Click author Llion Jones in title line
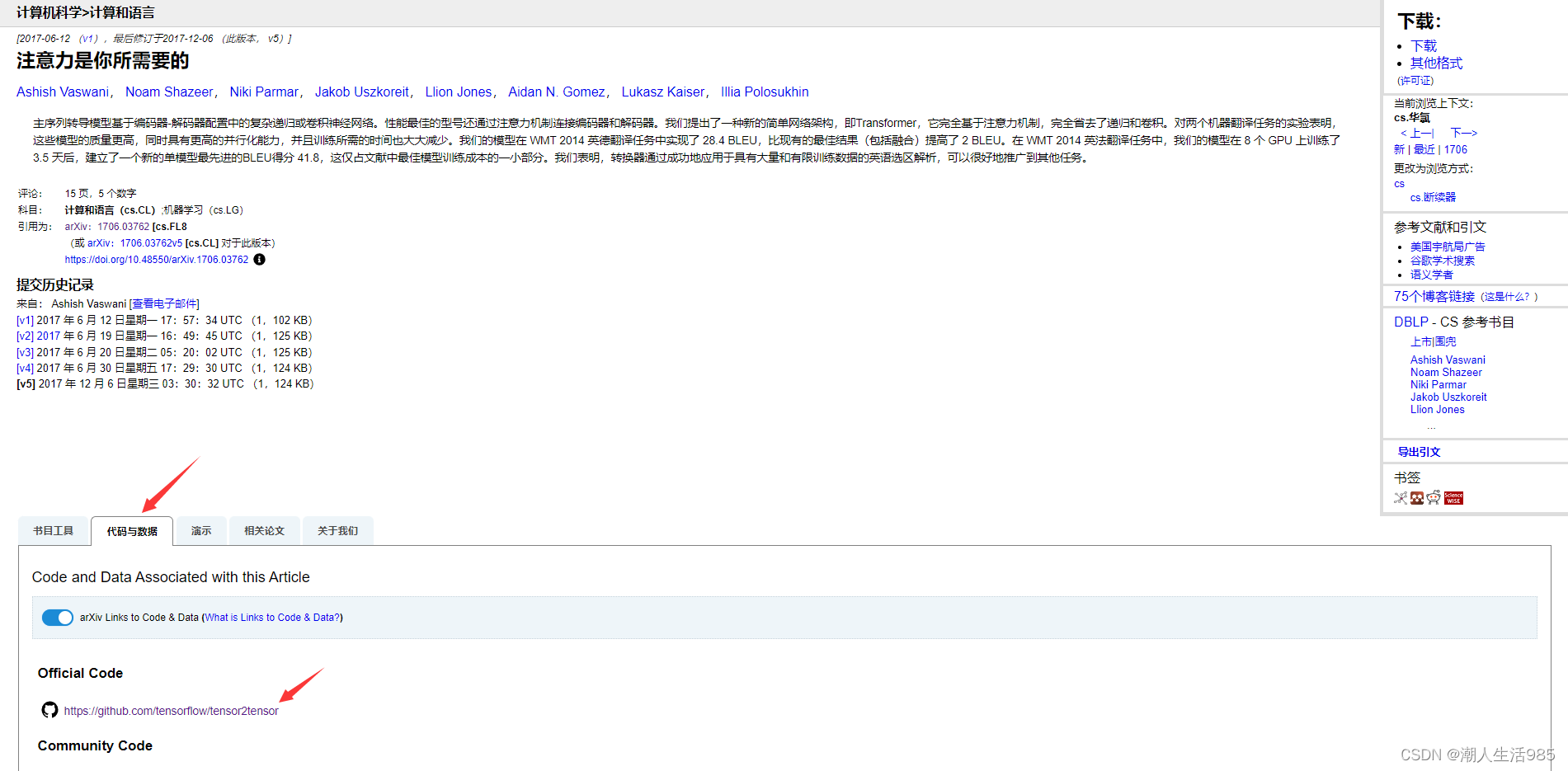The height and width of the screenshot is (771, 1568). (x=459, y=92)
